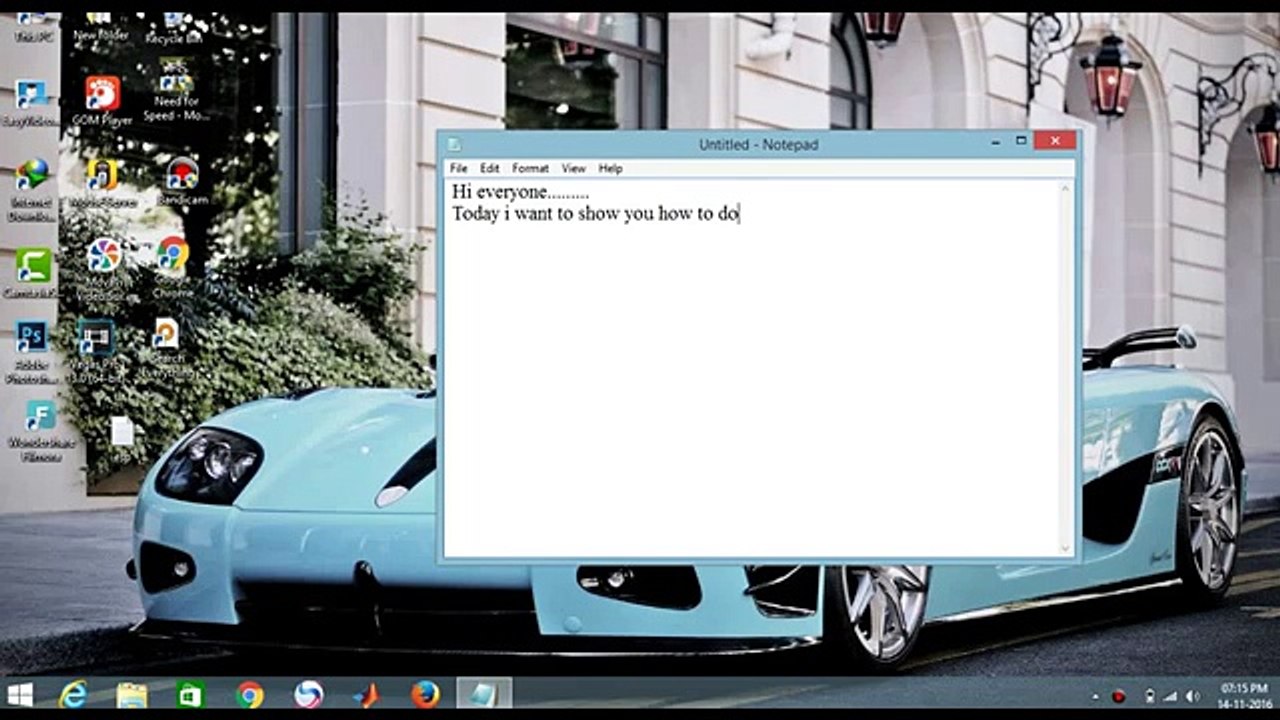
Task: Select the This PC desktop icon
Action: tap(32, 27)
